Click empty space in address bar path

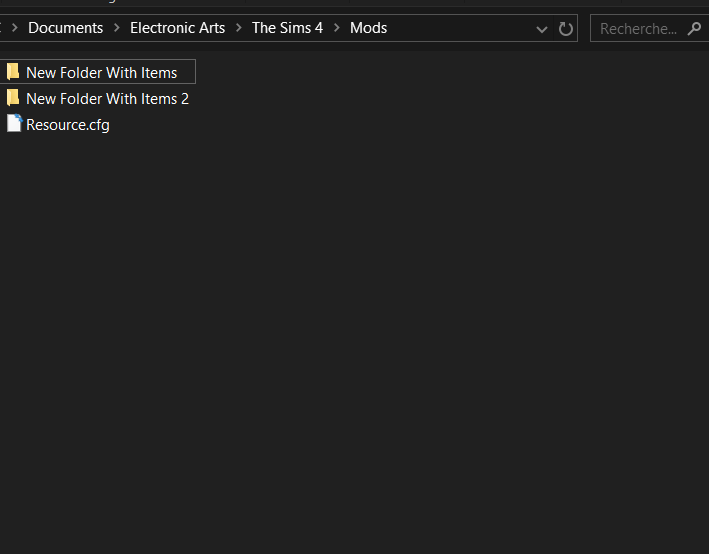pyautogui.click(x=459, y=28)
